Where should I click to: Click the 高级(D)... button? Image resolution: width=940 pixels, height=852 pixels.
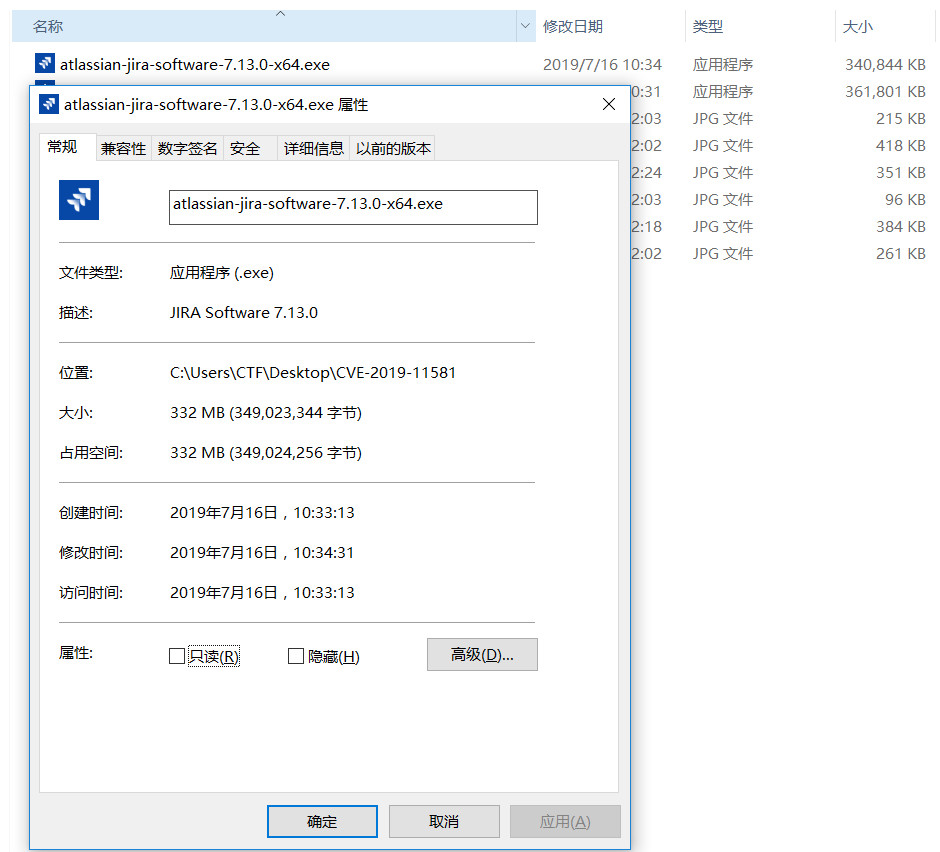coord(482,654)
